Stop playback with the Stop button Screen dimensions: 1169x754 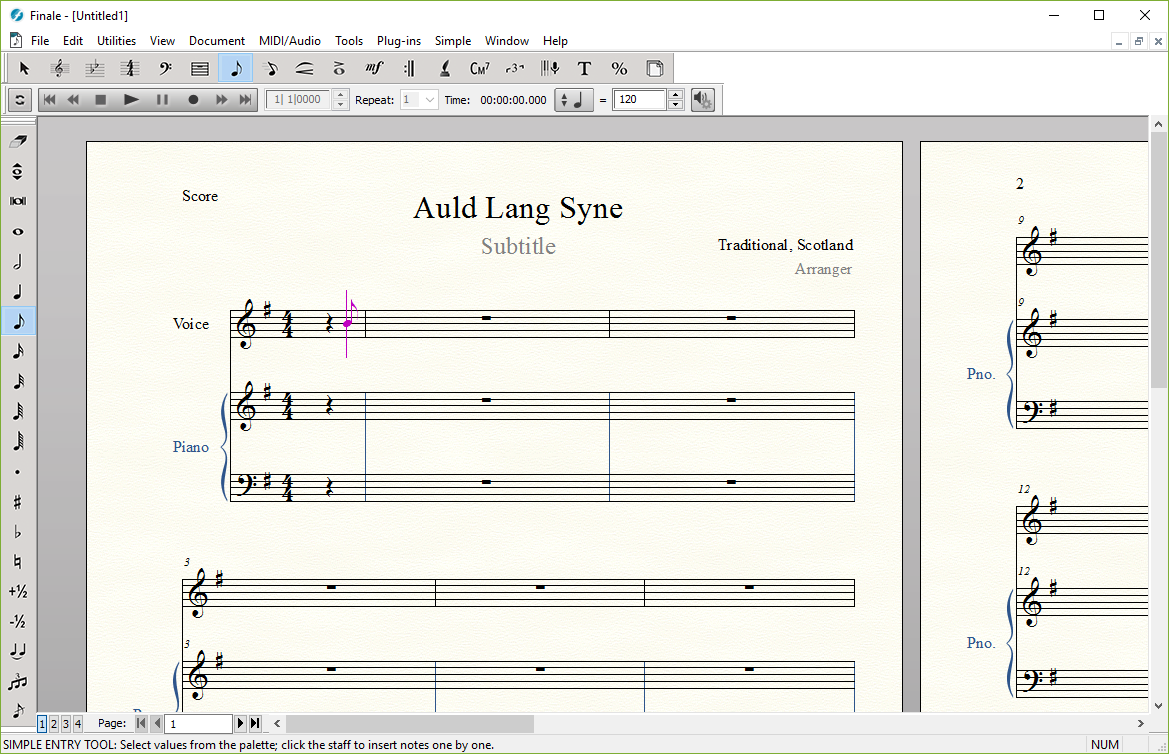click(x=101, y=99)
